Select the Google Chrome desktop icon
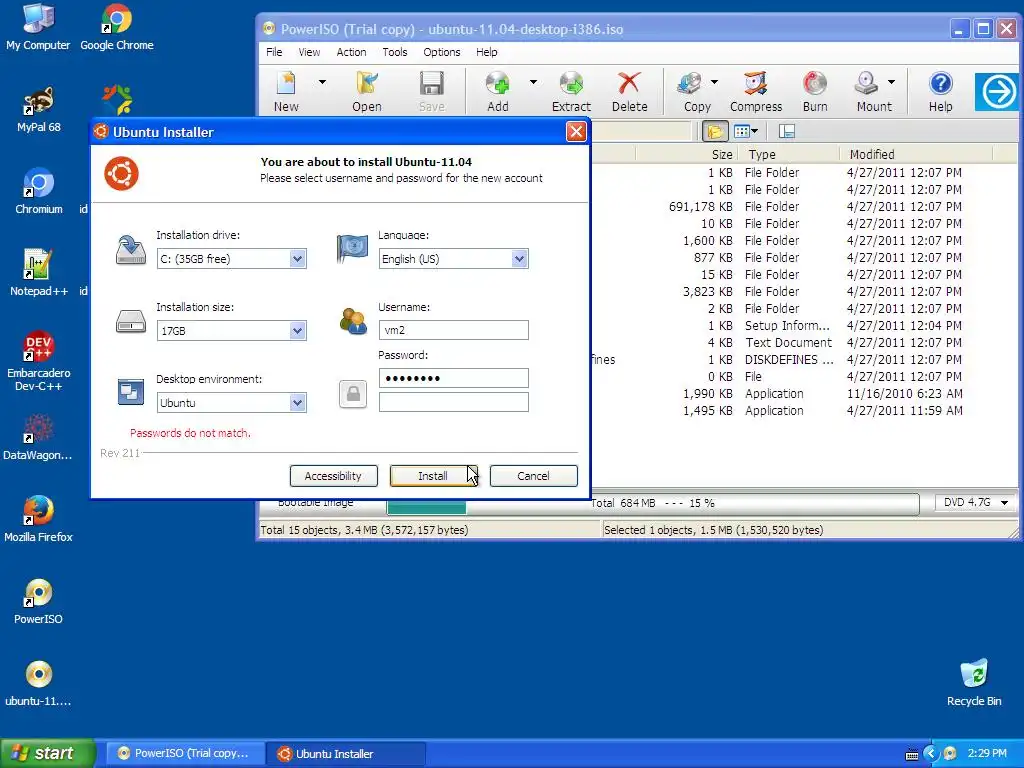The height and width of the screenshot is (768, 1024). pos(117,27)
